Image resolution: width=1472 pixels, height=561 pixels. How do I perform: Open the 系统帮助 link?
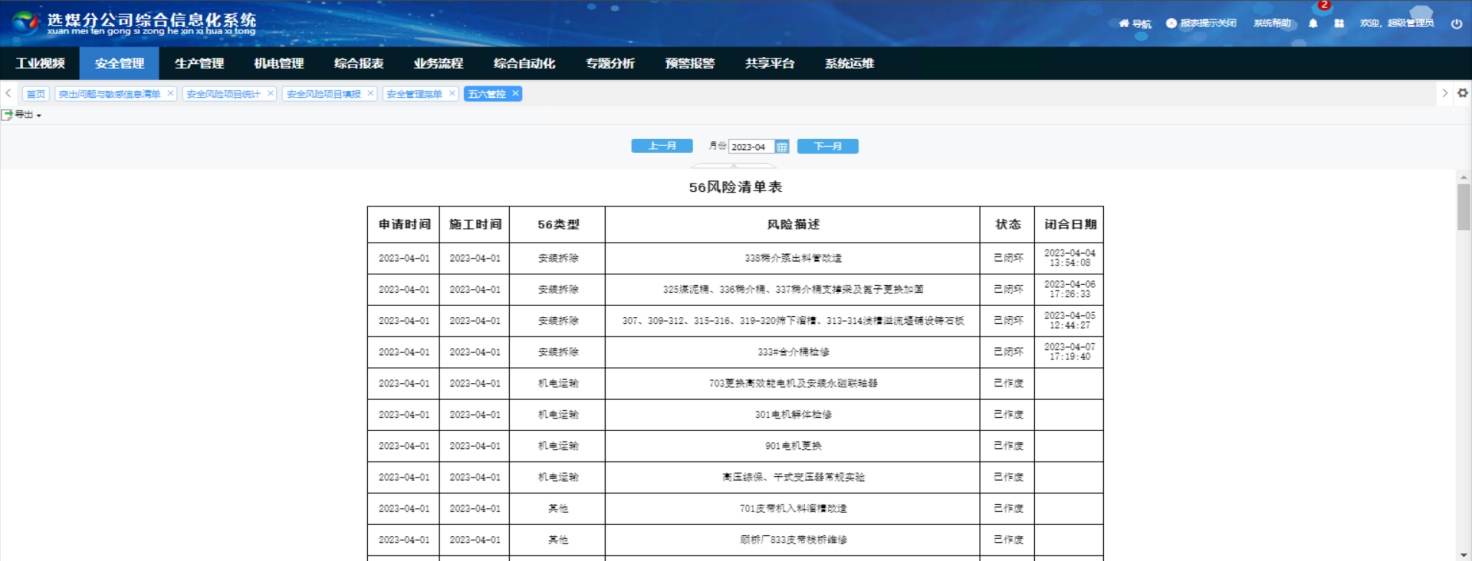click(1272, 23)
